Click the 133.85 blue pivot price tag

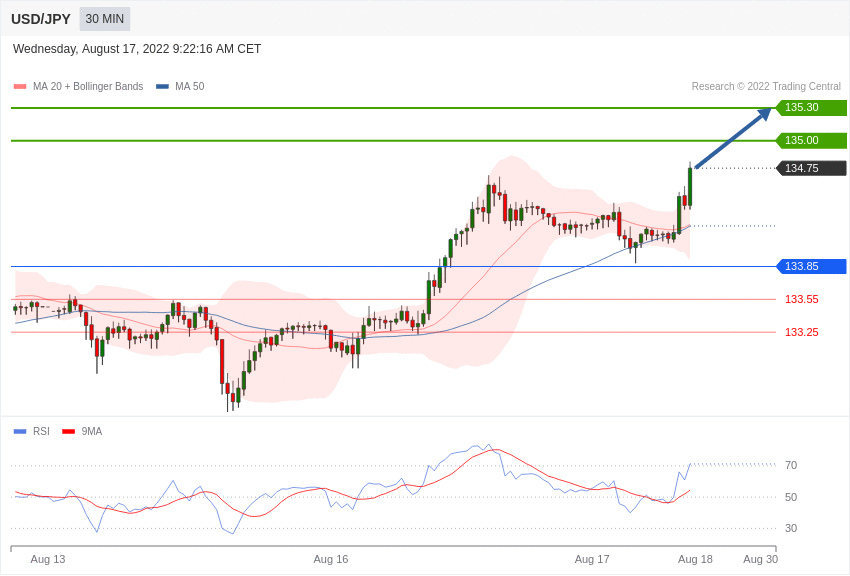[x=811, y=267]
